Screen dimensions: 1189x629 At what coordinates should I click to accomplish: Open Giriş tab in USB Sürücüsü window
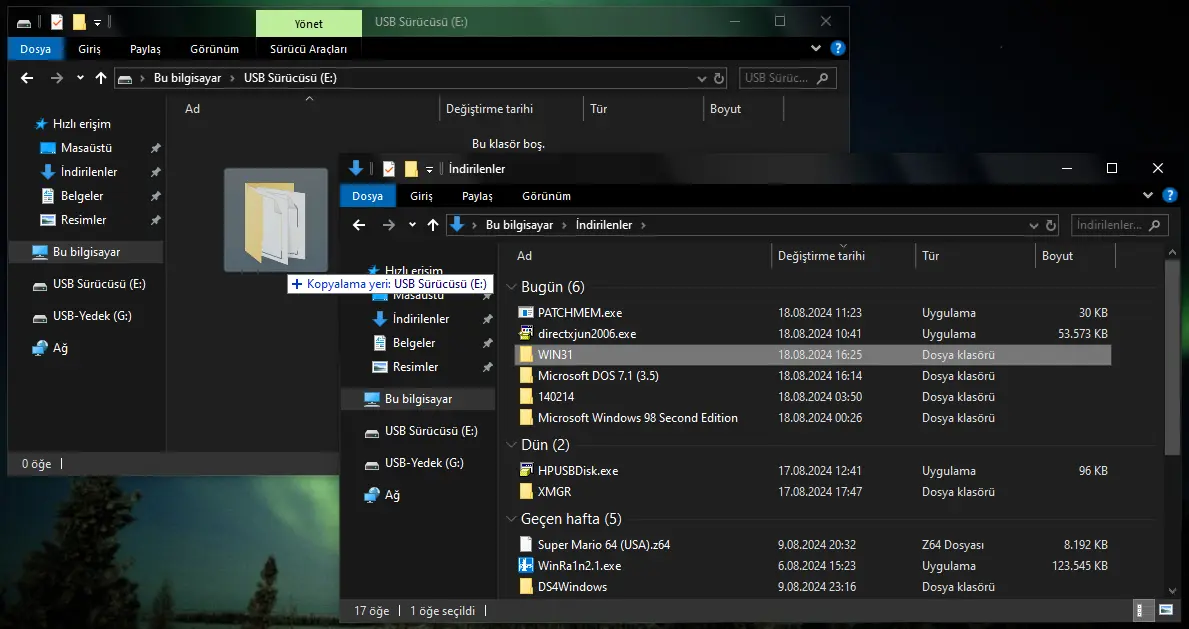(x=89, y=49)
